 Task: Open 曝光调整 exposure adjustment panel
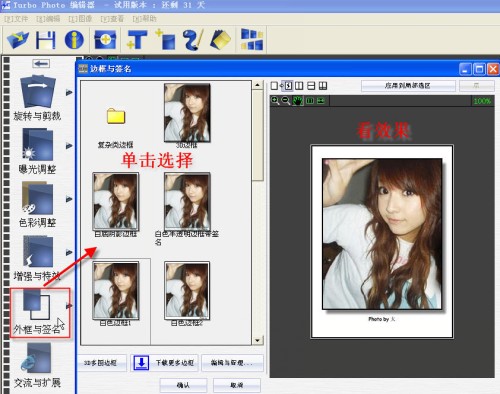point(37,151)
